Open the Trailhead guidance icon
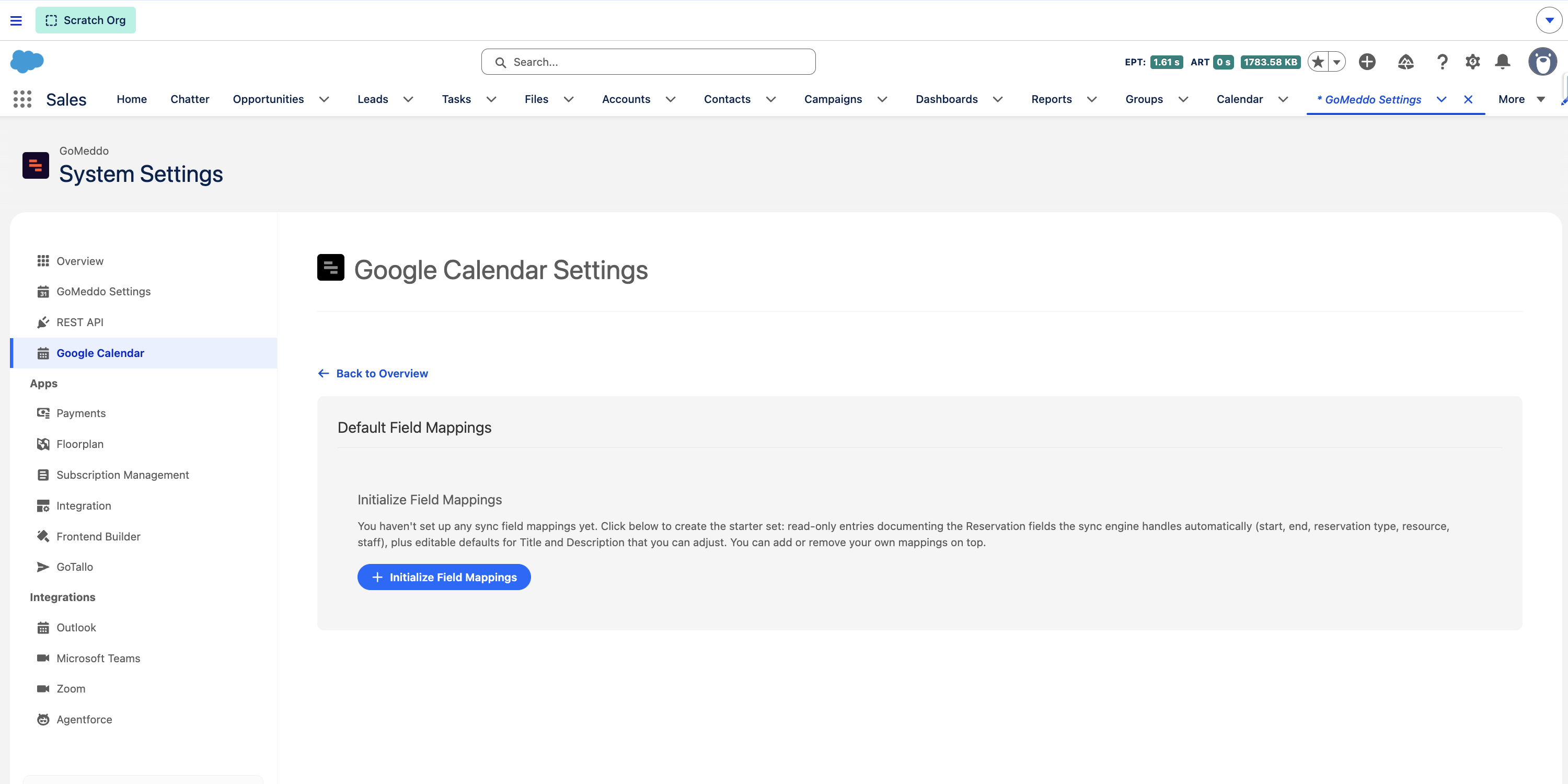Image resolution: width=1568 pixels, height=784 pixels. [x=1405, y=62]
